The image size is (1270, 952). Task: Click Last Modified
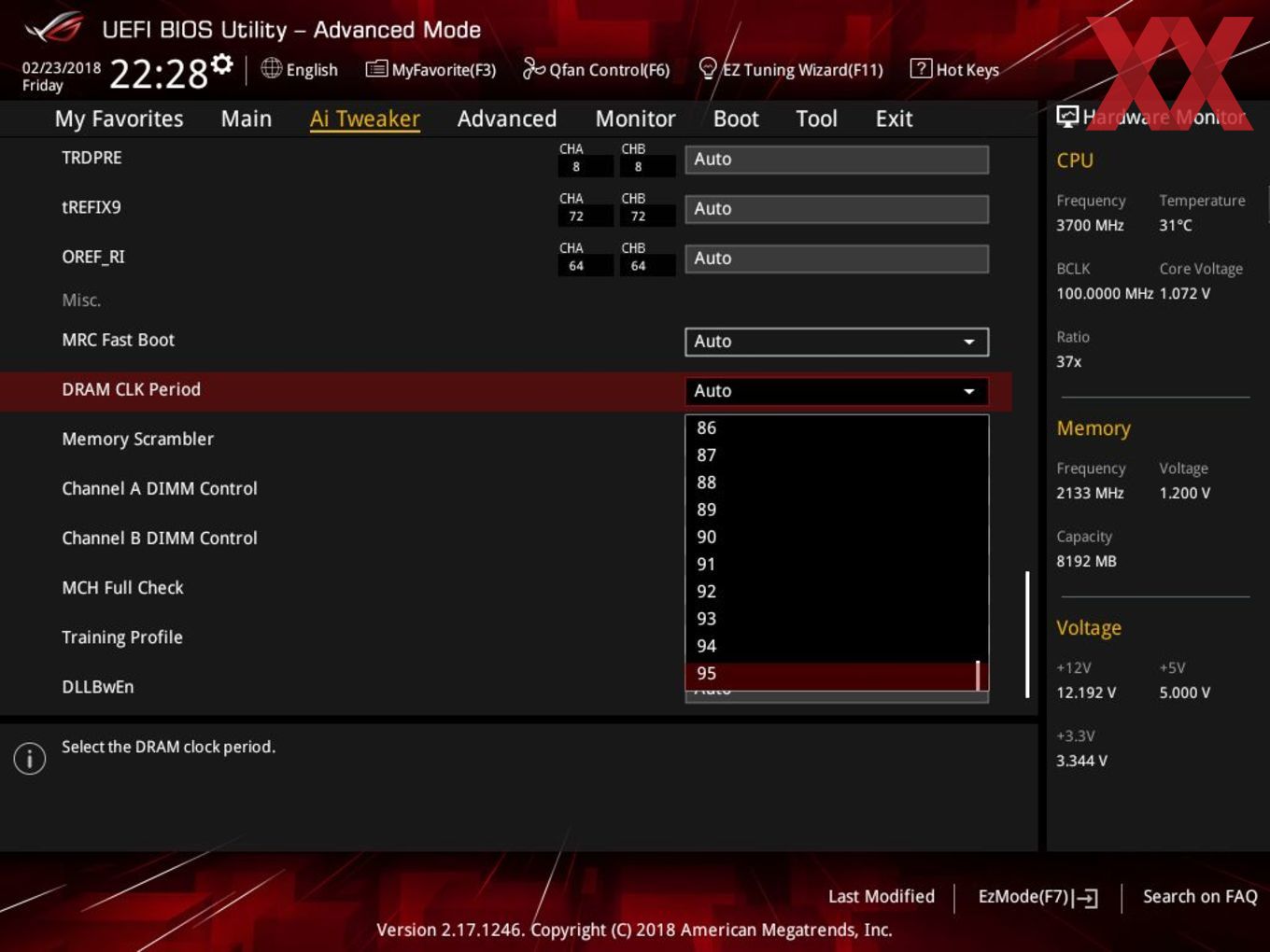881,897
